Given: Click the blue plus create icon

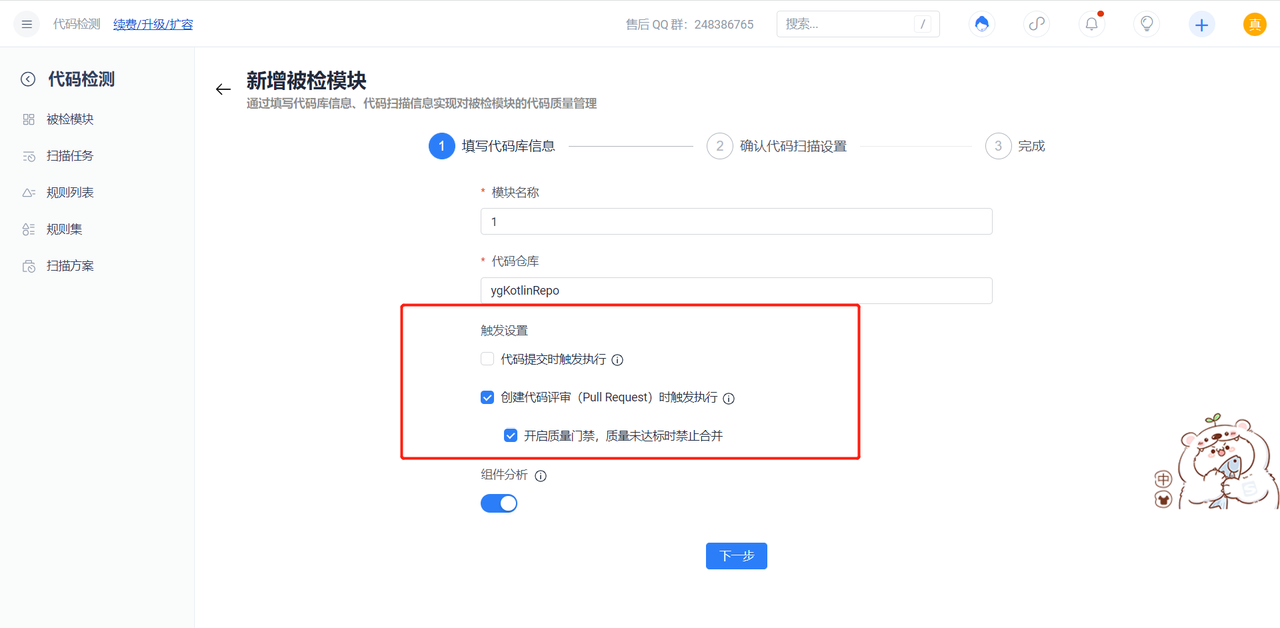Looking at the screenshot, I should (x=1202, y=24).
